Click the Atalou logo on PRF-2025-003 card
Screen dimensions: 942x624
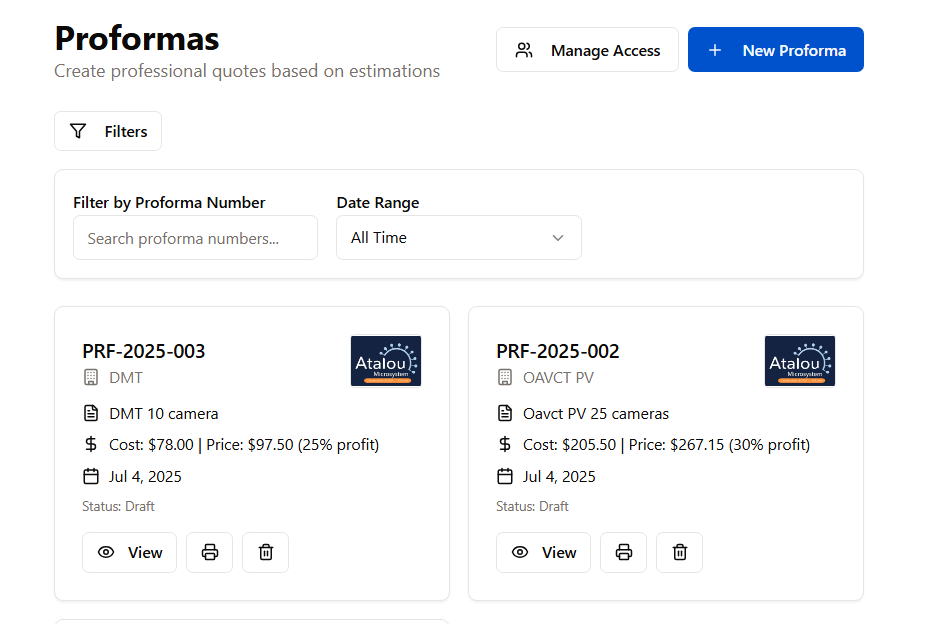click(386, 361)
